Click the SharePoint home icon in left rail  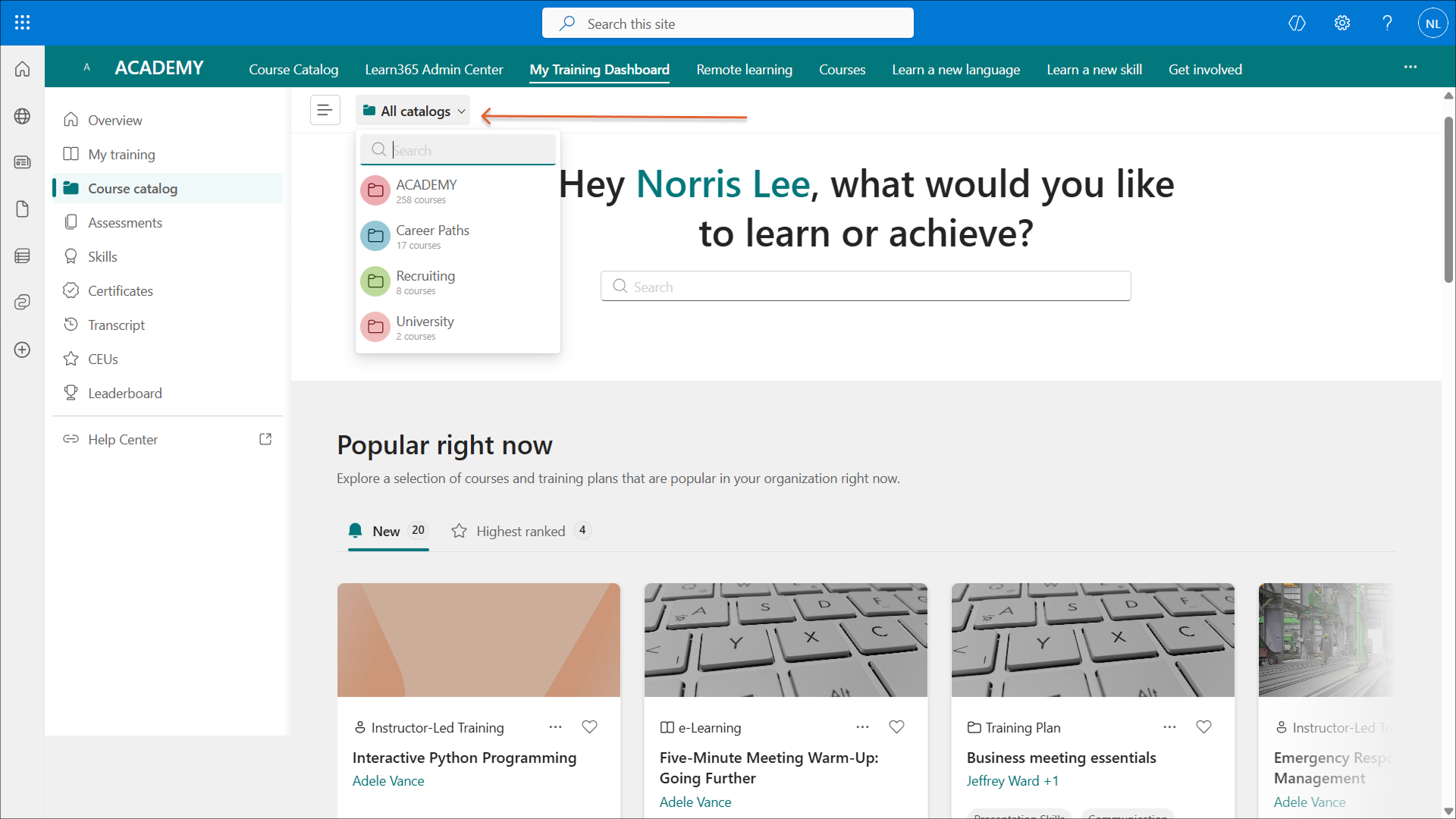(x=22, y=69)
